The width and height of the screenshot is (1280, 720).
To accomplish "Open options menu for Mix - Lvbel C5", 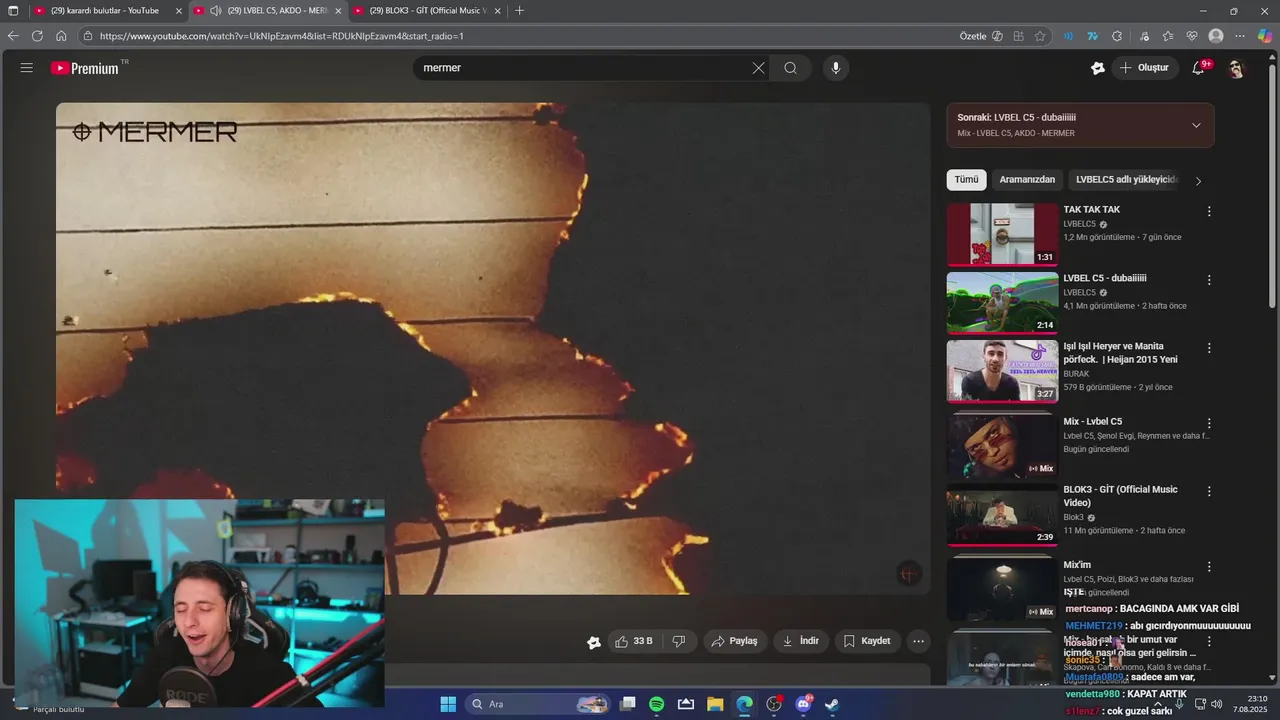I will [x=1209, y=423].
